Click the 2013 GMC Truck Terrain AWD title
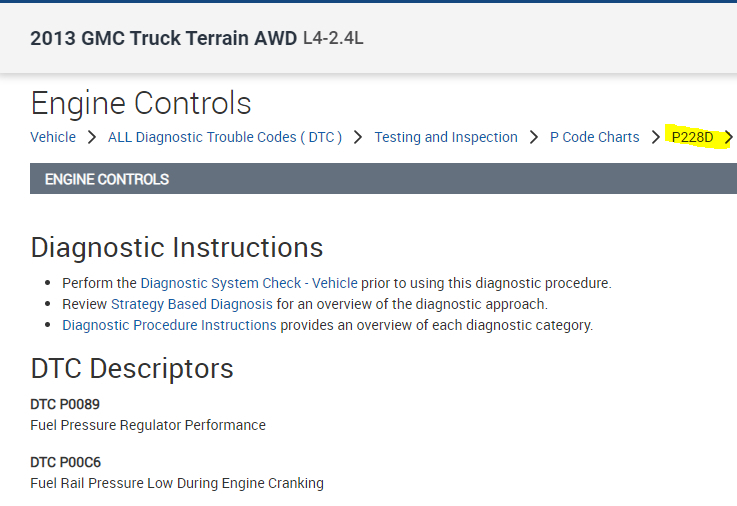737x506 pixels. point(163,39)
